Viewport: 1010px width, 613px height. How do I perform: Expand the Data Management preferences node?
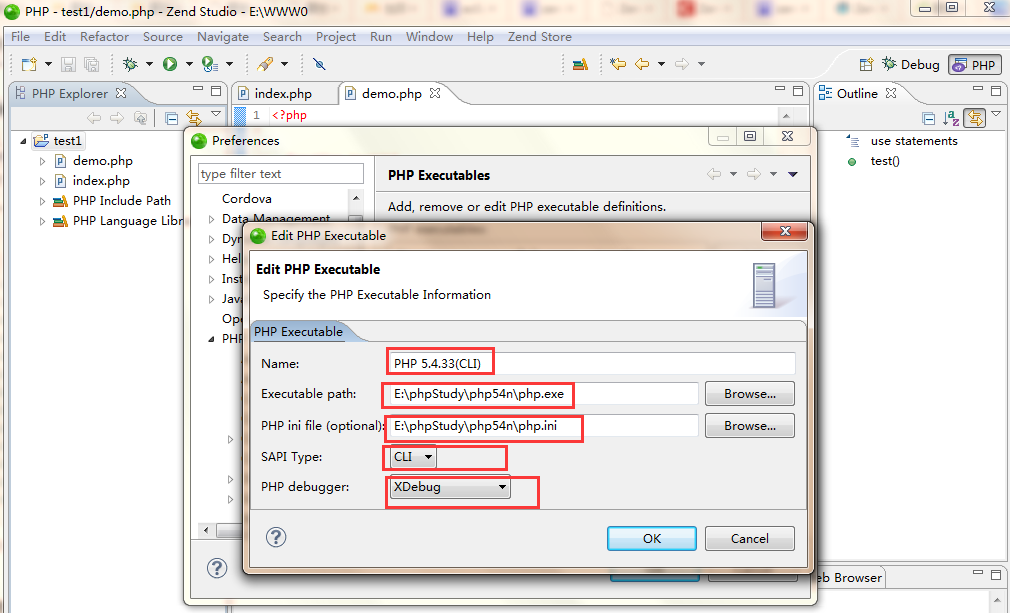tap(211, 219)
